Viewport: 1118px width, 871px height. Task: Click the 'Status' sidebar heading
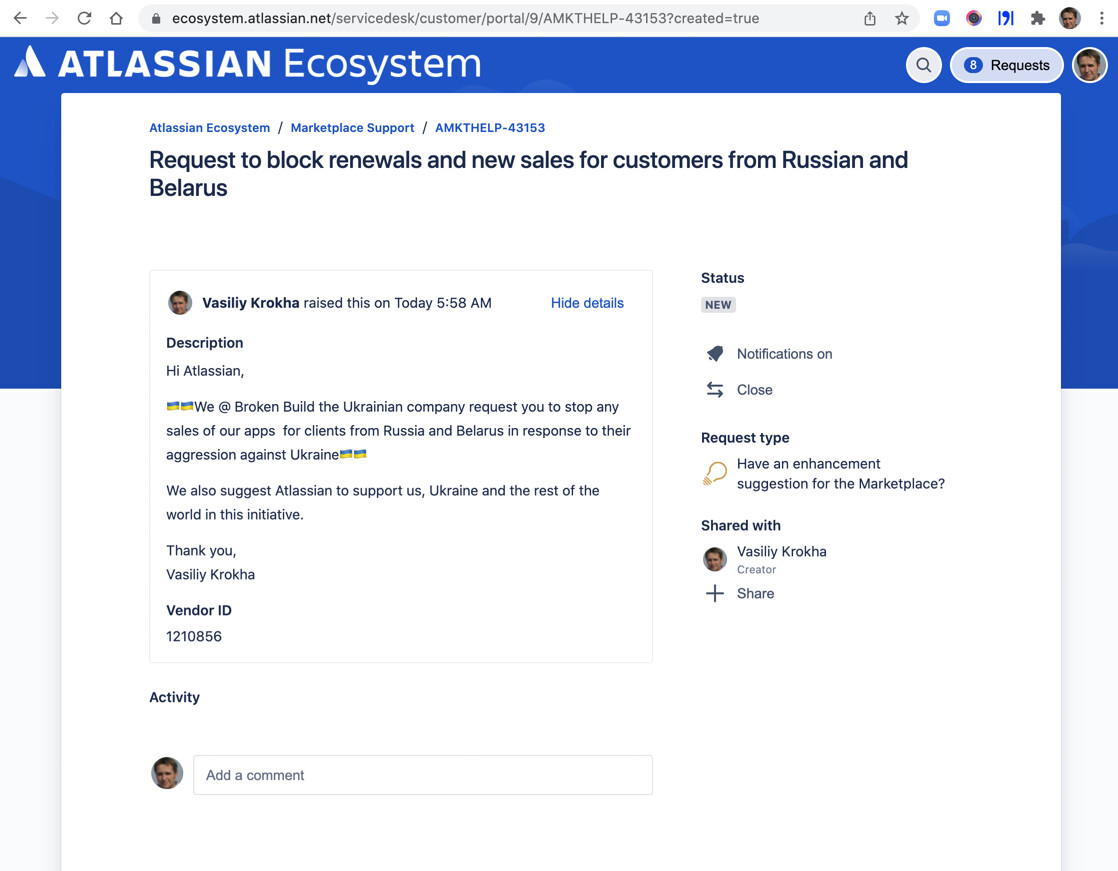point(722,278)
